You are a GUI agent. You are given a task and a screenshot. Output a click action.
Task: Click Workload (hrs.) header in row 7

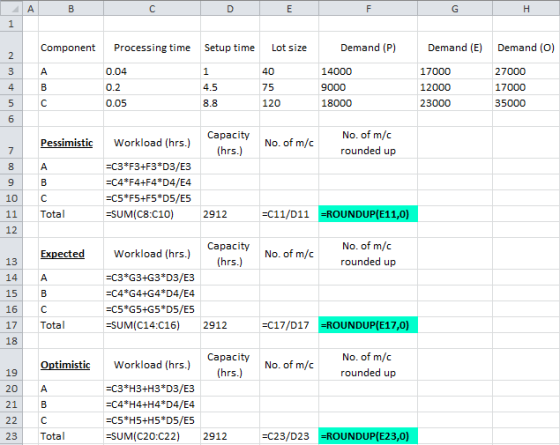pos(152,142)
